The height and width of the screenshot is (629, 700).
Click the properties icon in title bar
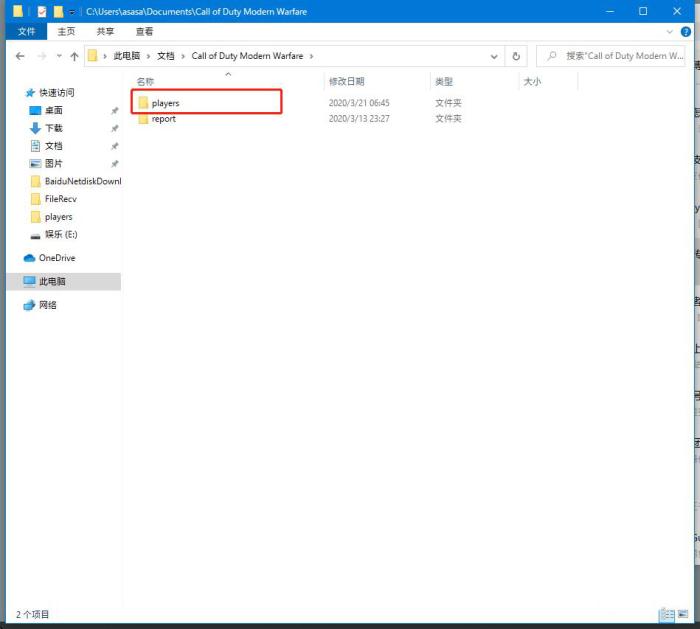pos(42,11)
